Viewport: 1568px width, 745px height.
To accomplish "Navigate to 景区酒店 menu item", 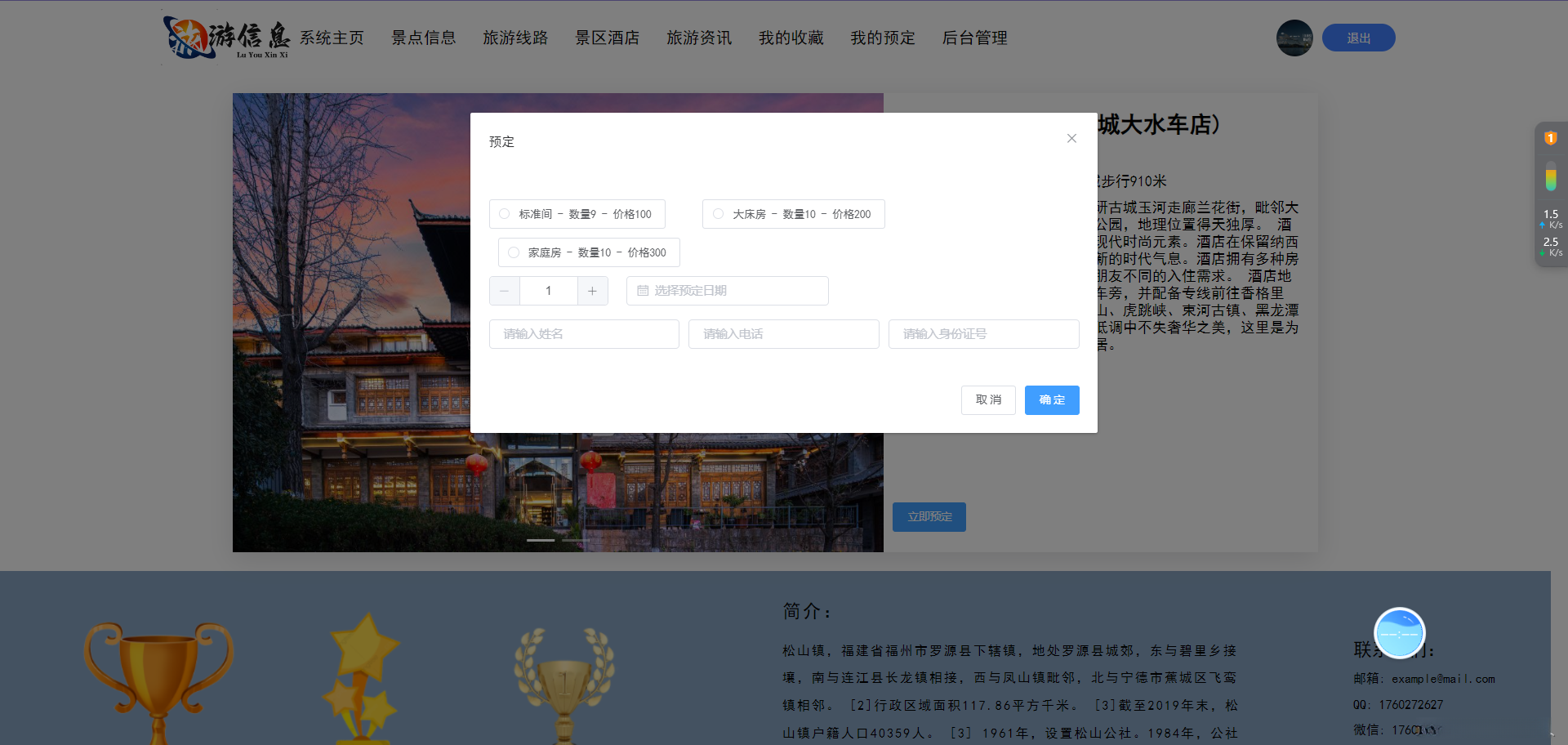I will click(608, 38).
